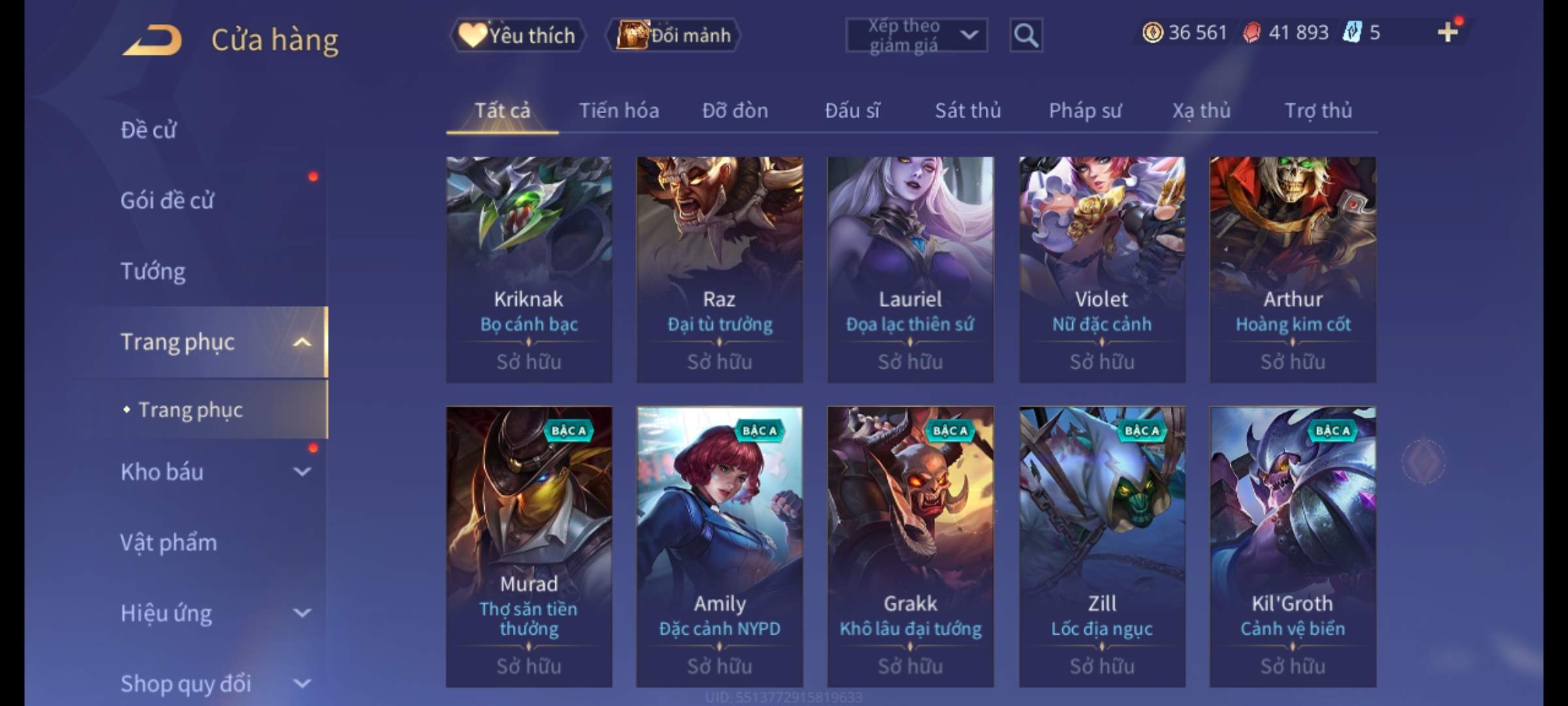The height and width of the screenshot is (706, 1568).
Task: Select Tướng in the sidebar
Action: point(153,271)
